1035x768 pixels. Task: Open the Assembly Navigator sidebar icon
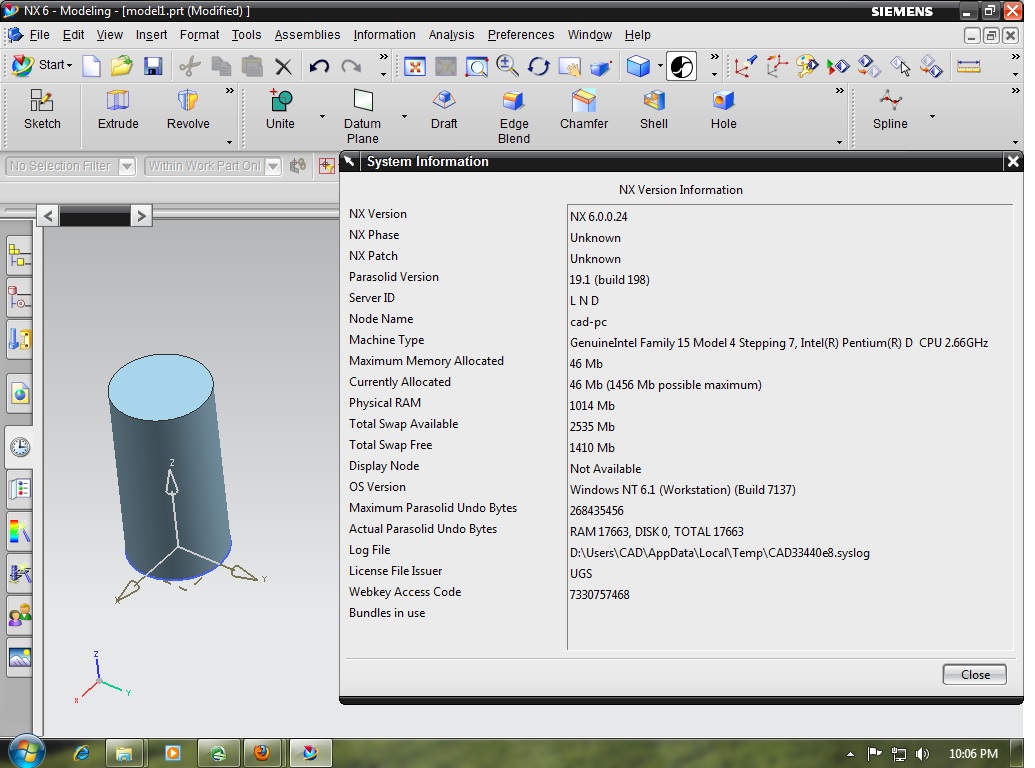19,257
